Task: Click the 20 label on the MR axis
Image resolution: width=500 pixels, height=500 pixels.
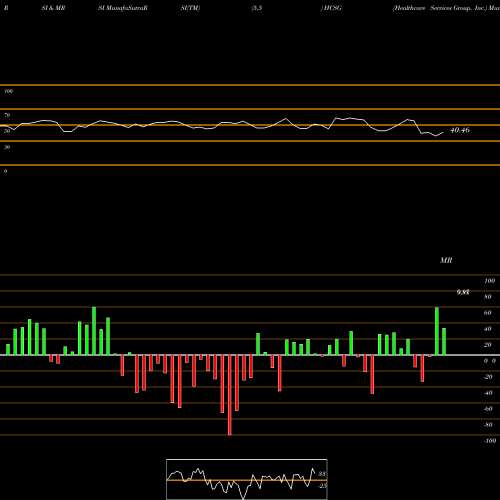Action: point(488,345)
